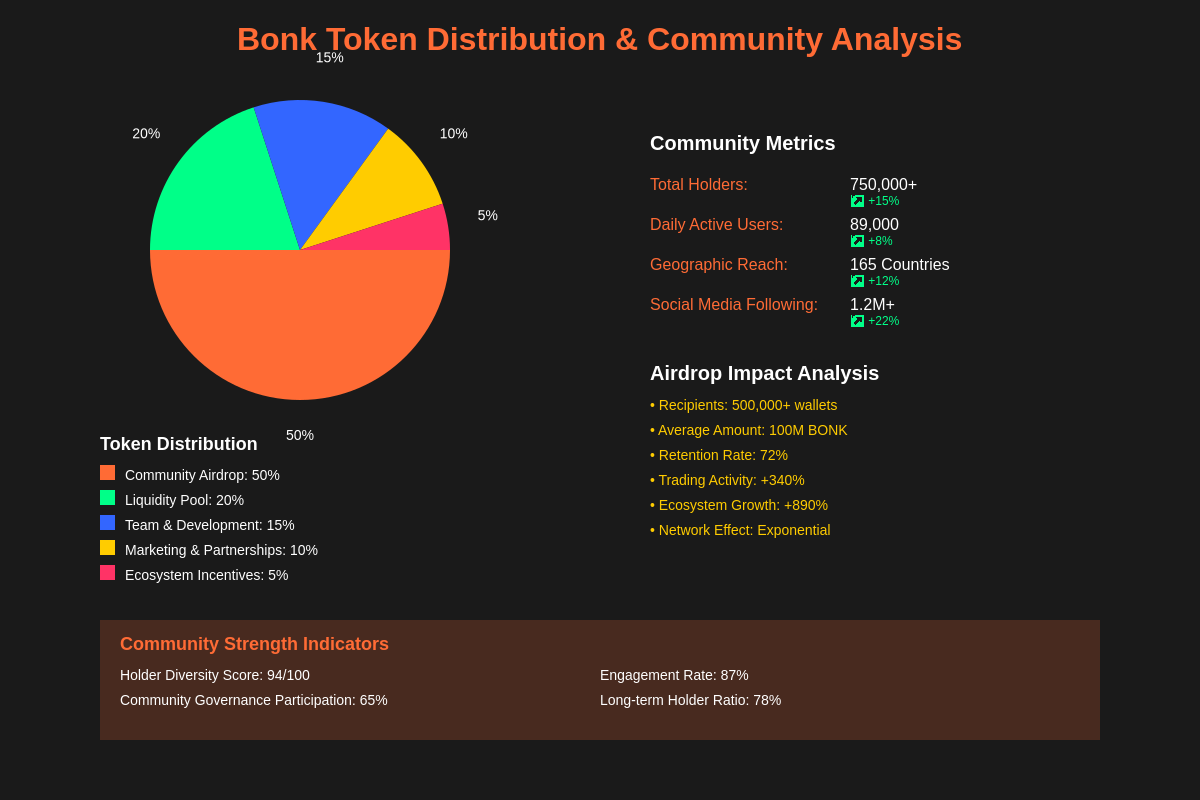1200x800 pixels.
Task: Click the +8% growth figure
Action: (880, 241)
